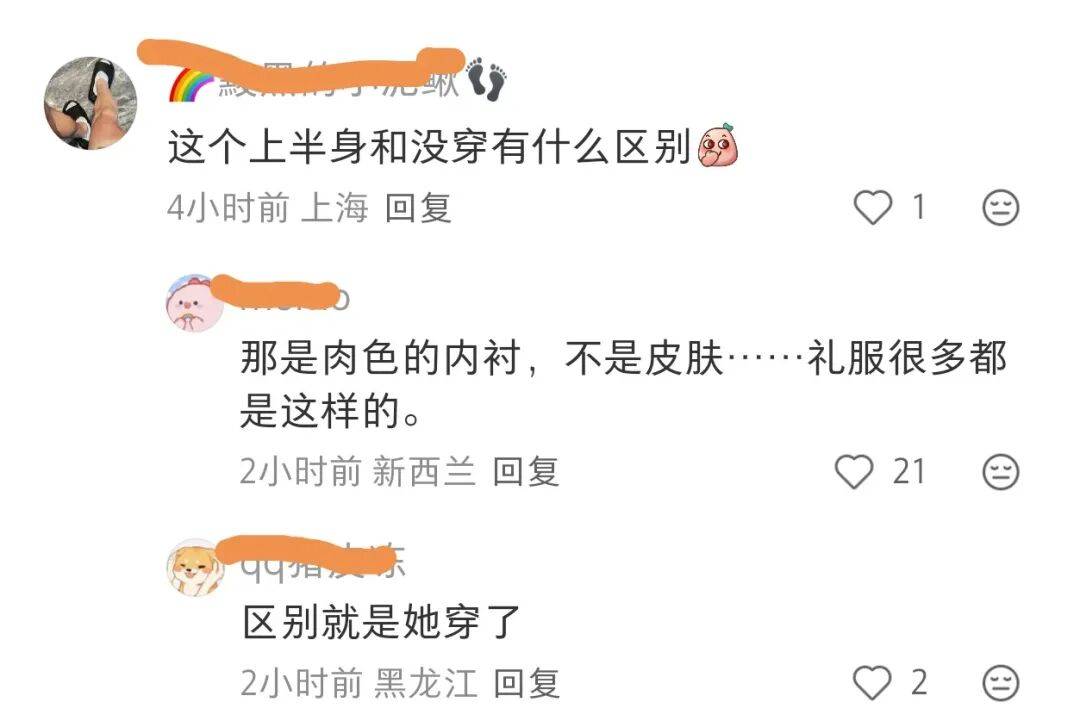Like the 黑龙江 reply with 2 likes
Screen dimensions: 1080x727
[x=872, y=682]
